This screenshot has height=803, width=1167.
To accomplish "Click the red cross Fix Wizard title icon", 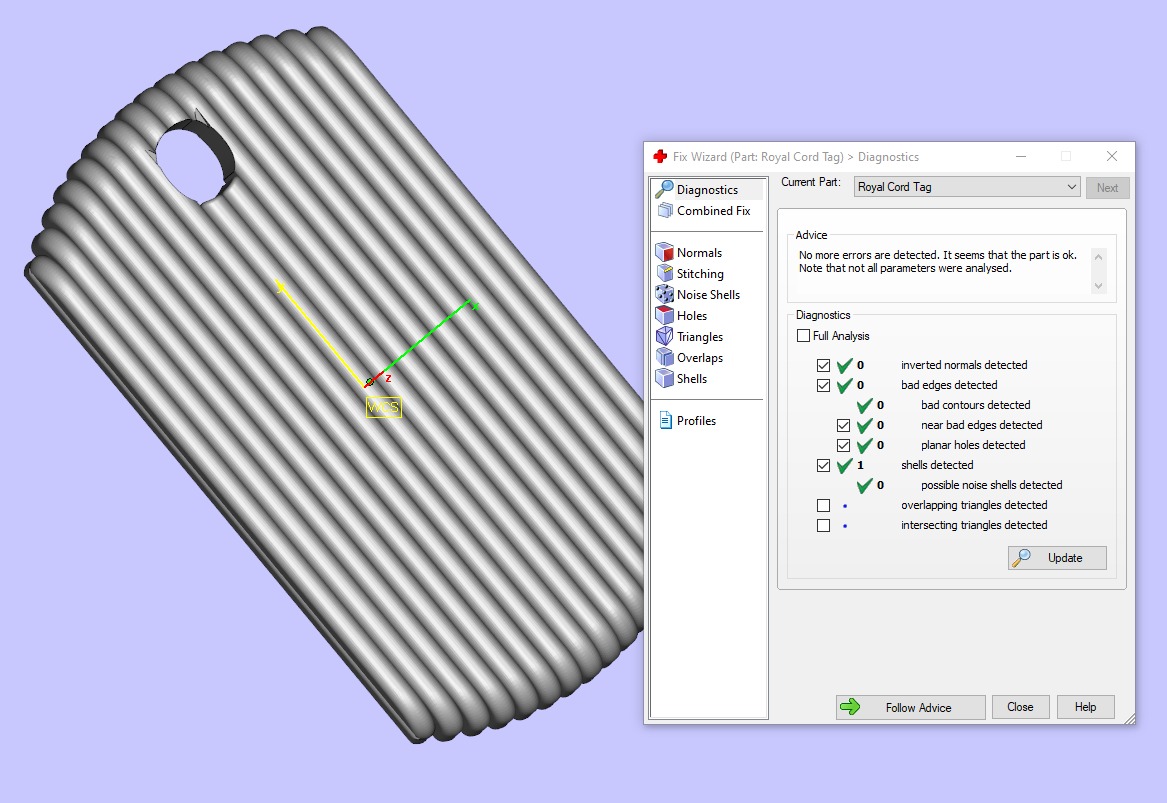I will click(659, 156).
